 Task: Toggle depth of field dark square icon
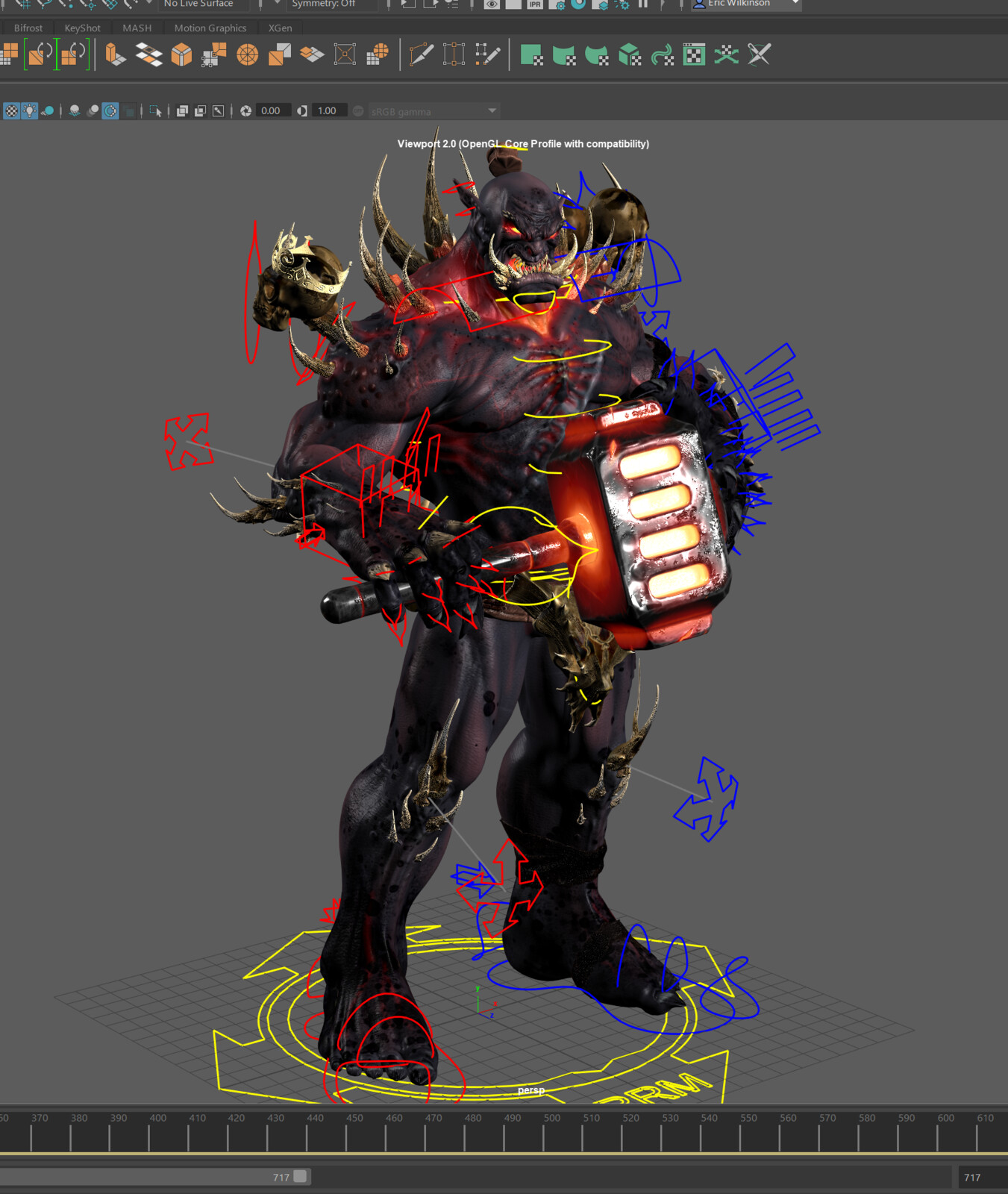pyautogui.click(x=130, y=111)
